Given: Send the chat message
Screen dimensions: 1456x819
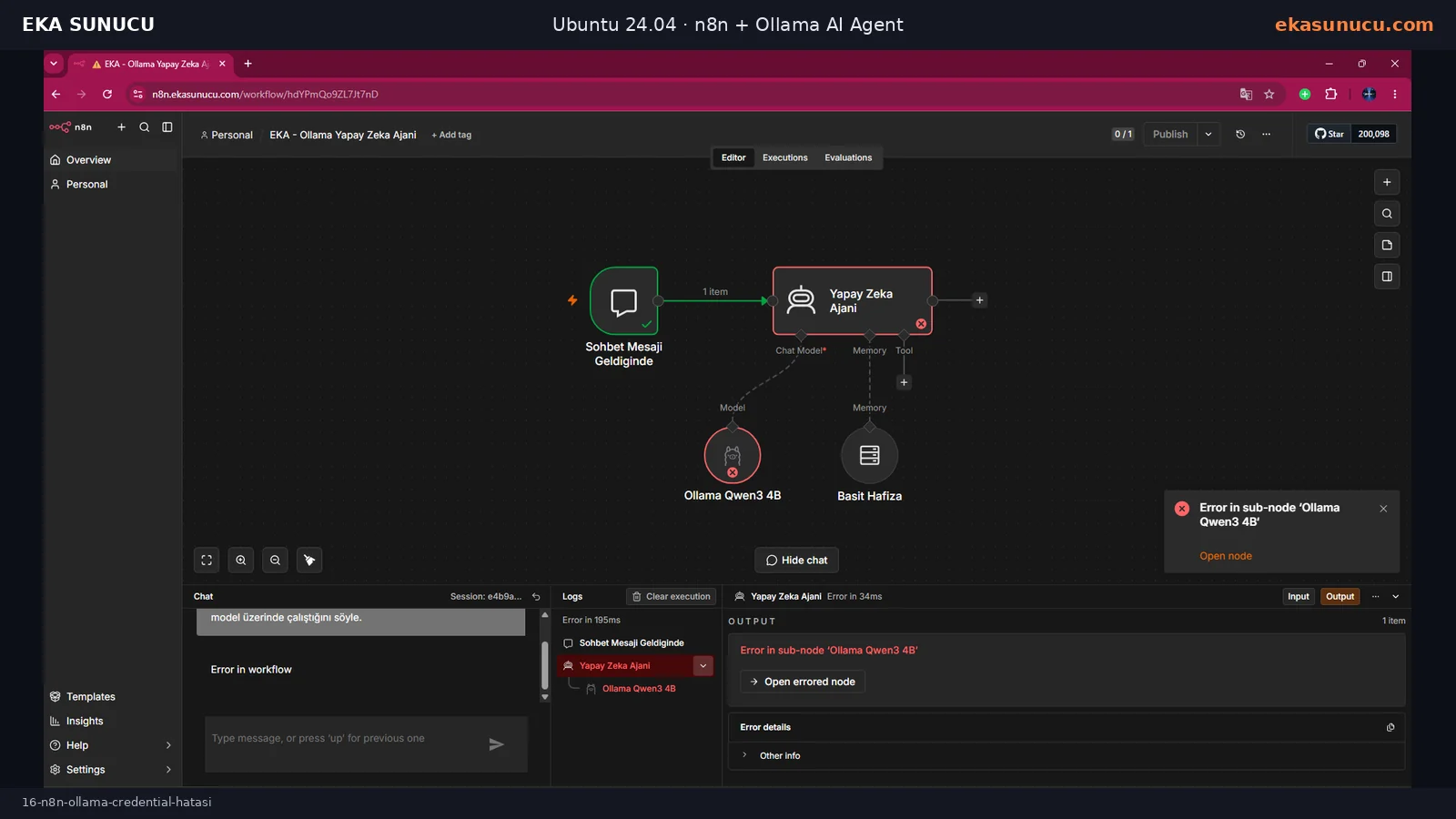Looking at the screenshot, I should (x=496, y=744).
